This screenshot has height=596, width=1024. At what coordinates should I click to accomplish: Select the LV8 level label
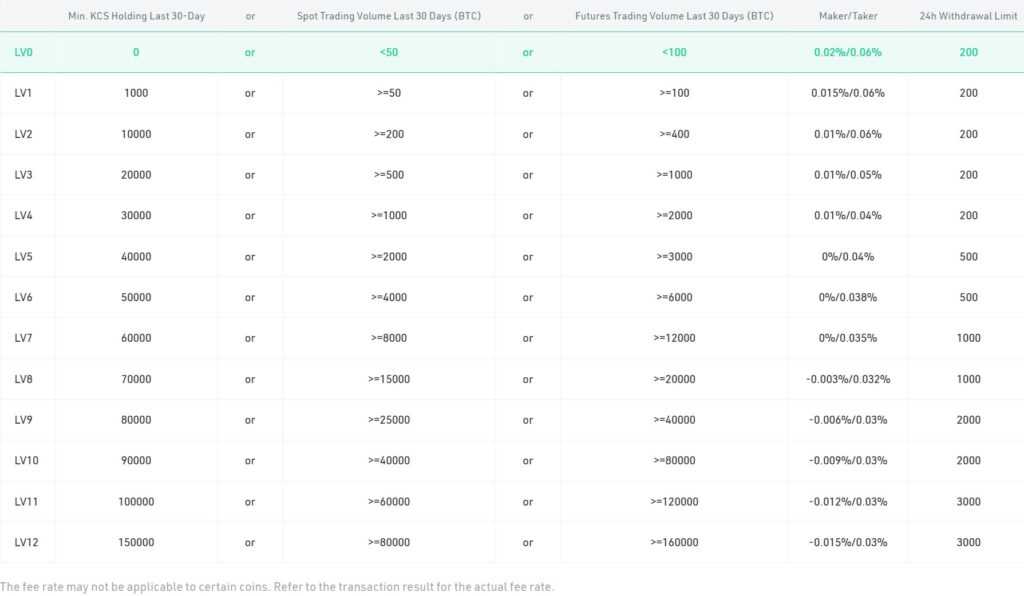[x=24, y=379]
